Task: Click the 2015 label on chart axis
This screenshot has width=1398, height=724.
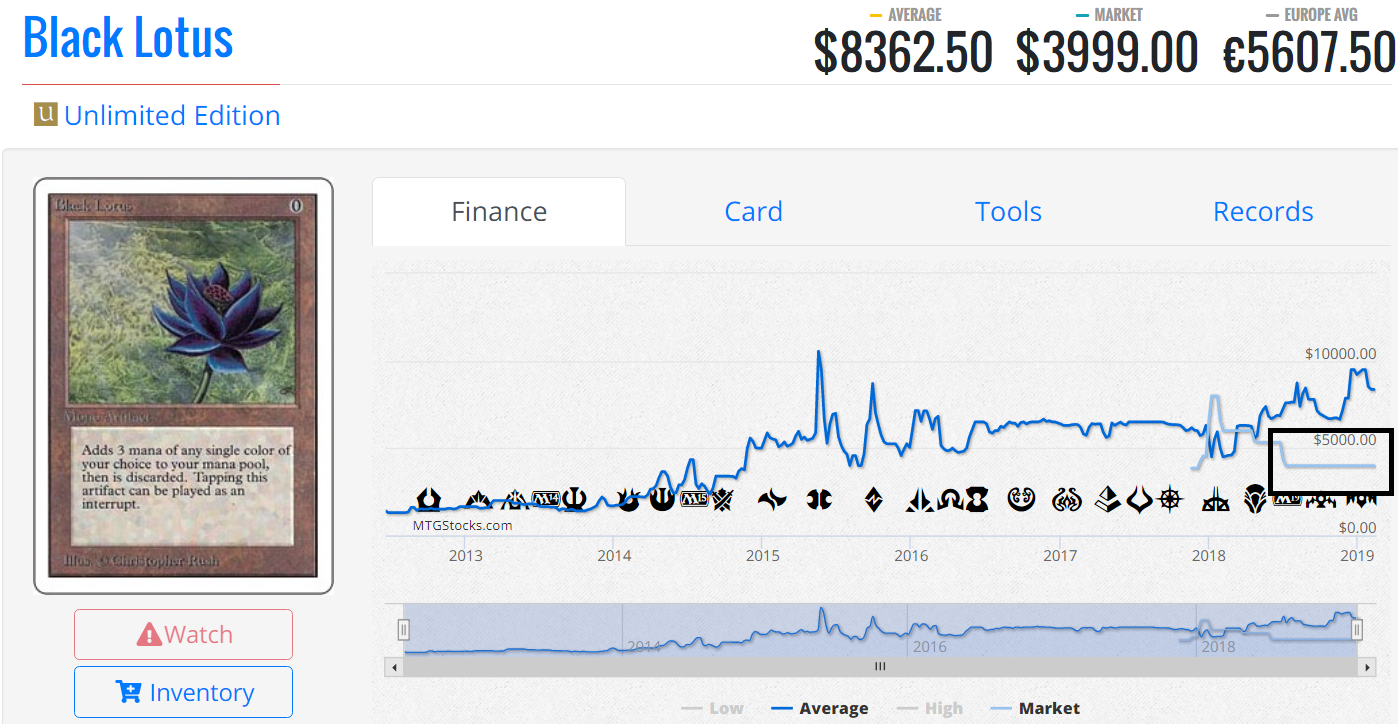Action: (762, 556)
